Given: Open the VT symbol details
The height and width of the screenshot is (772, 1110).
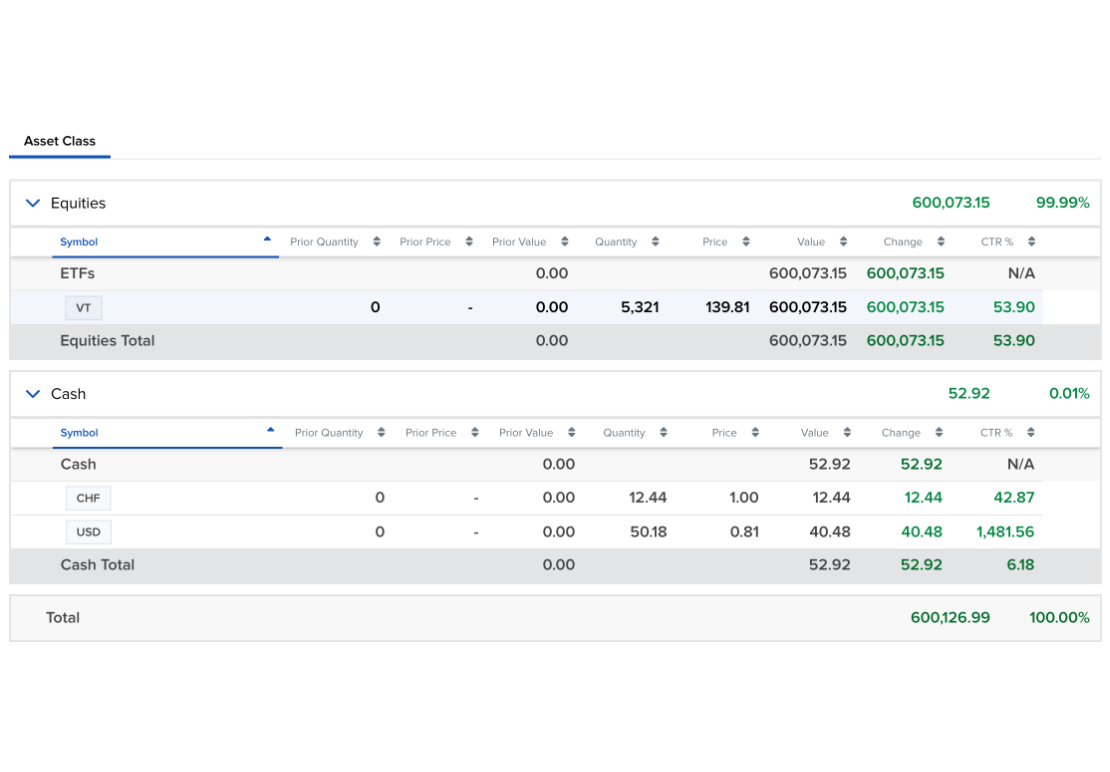Looking at the screenshot, I should pos(83,307).
